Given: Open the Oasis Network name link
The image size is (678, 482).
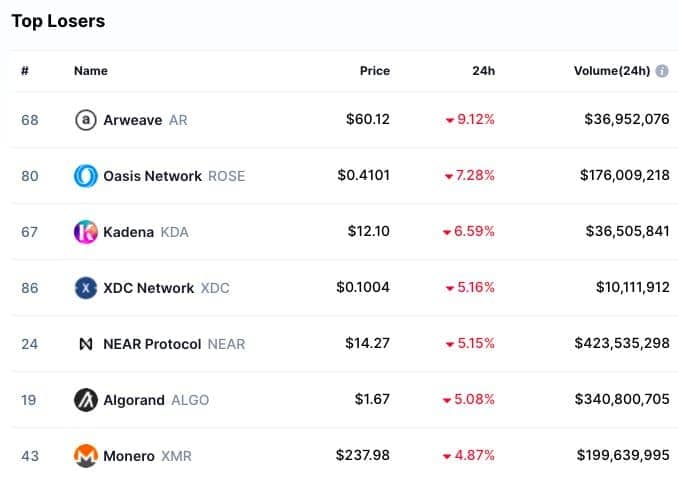Looking at the screenshot, I should click(x=152, y=176).
